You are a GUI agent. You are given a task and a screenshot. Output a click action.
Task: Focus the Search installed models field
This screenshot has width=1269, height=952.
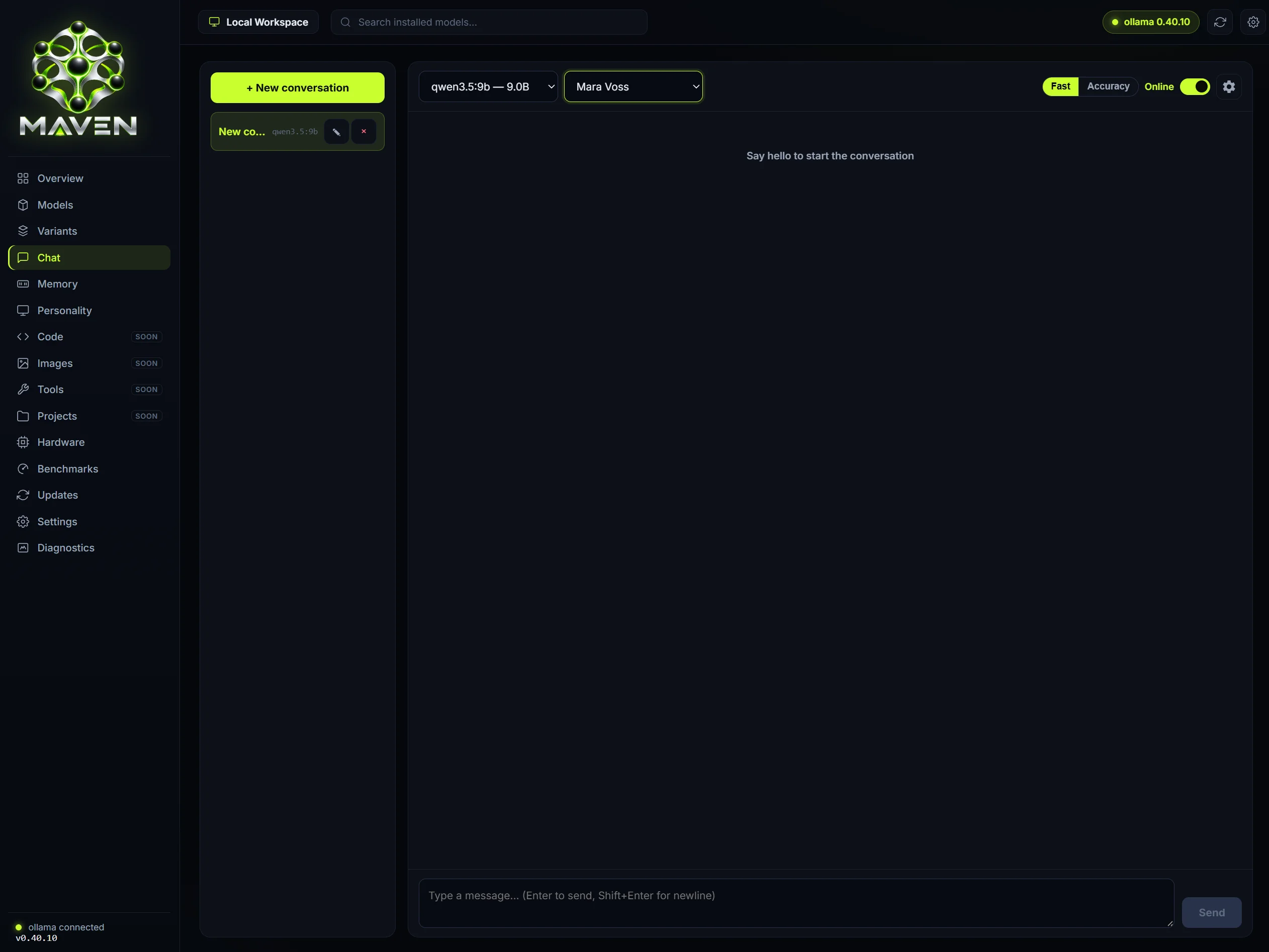489,22
